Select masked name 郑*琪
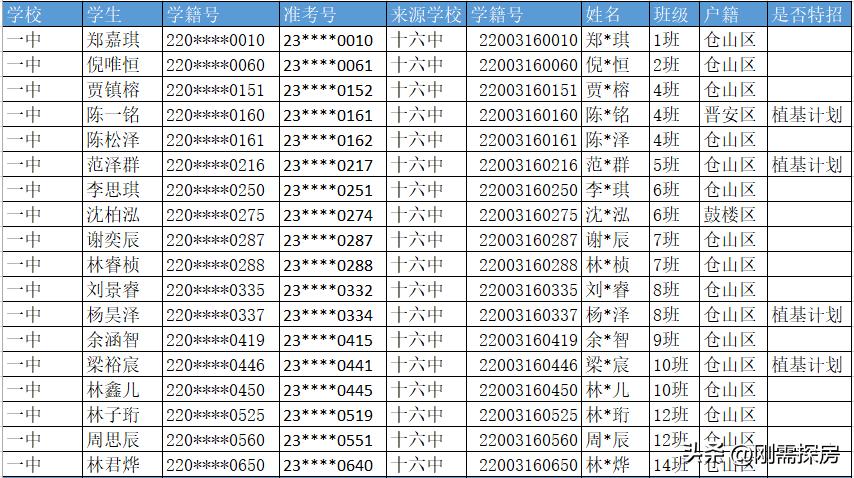 click(x=608, y=40)
